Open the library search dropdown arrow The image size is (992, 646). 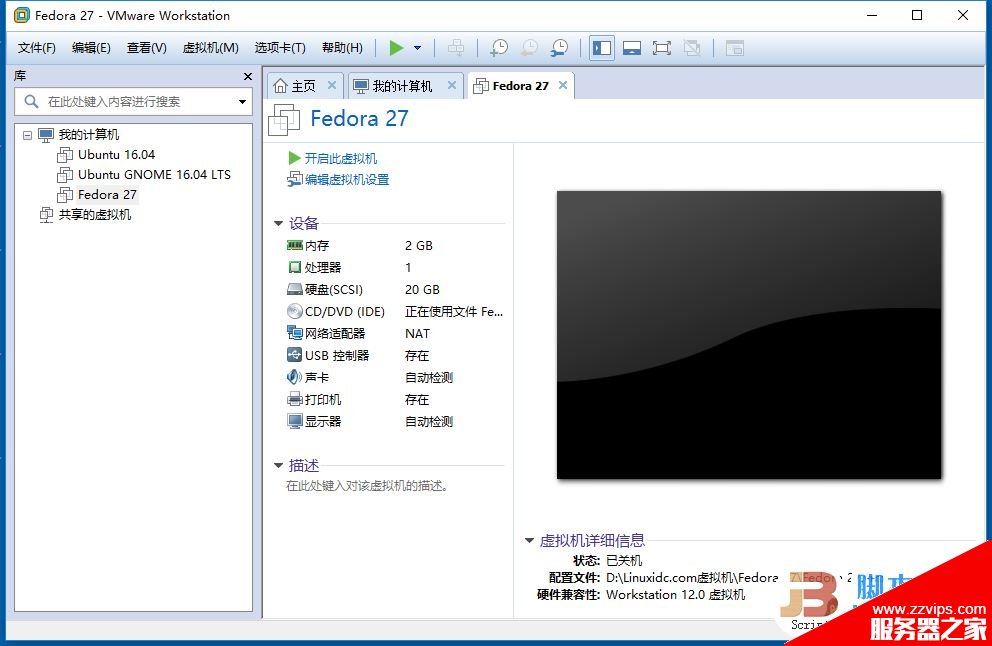pyautogui.click(x=242, y=102)
